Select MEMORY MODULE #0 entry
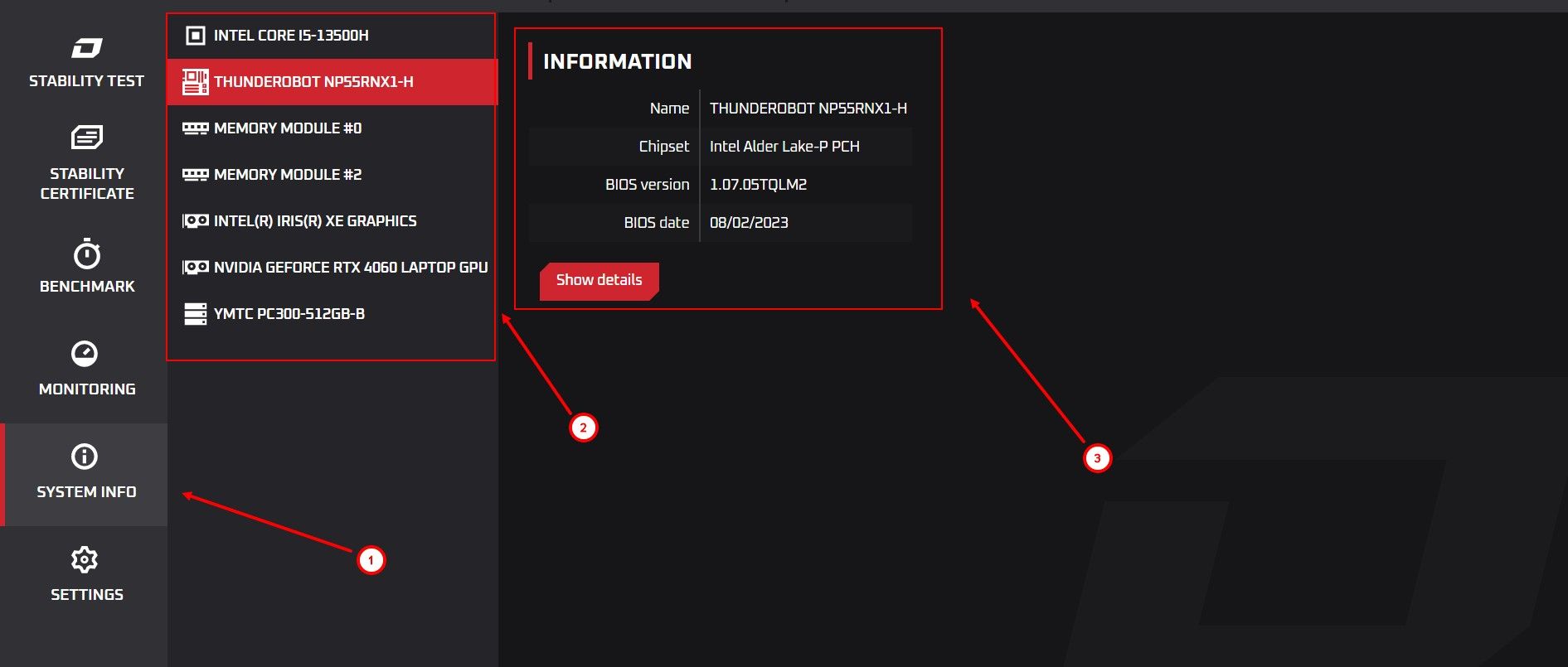The height and width of the screenshot is (667, 1568). point(332,128)
